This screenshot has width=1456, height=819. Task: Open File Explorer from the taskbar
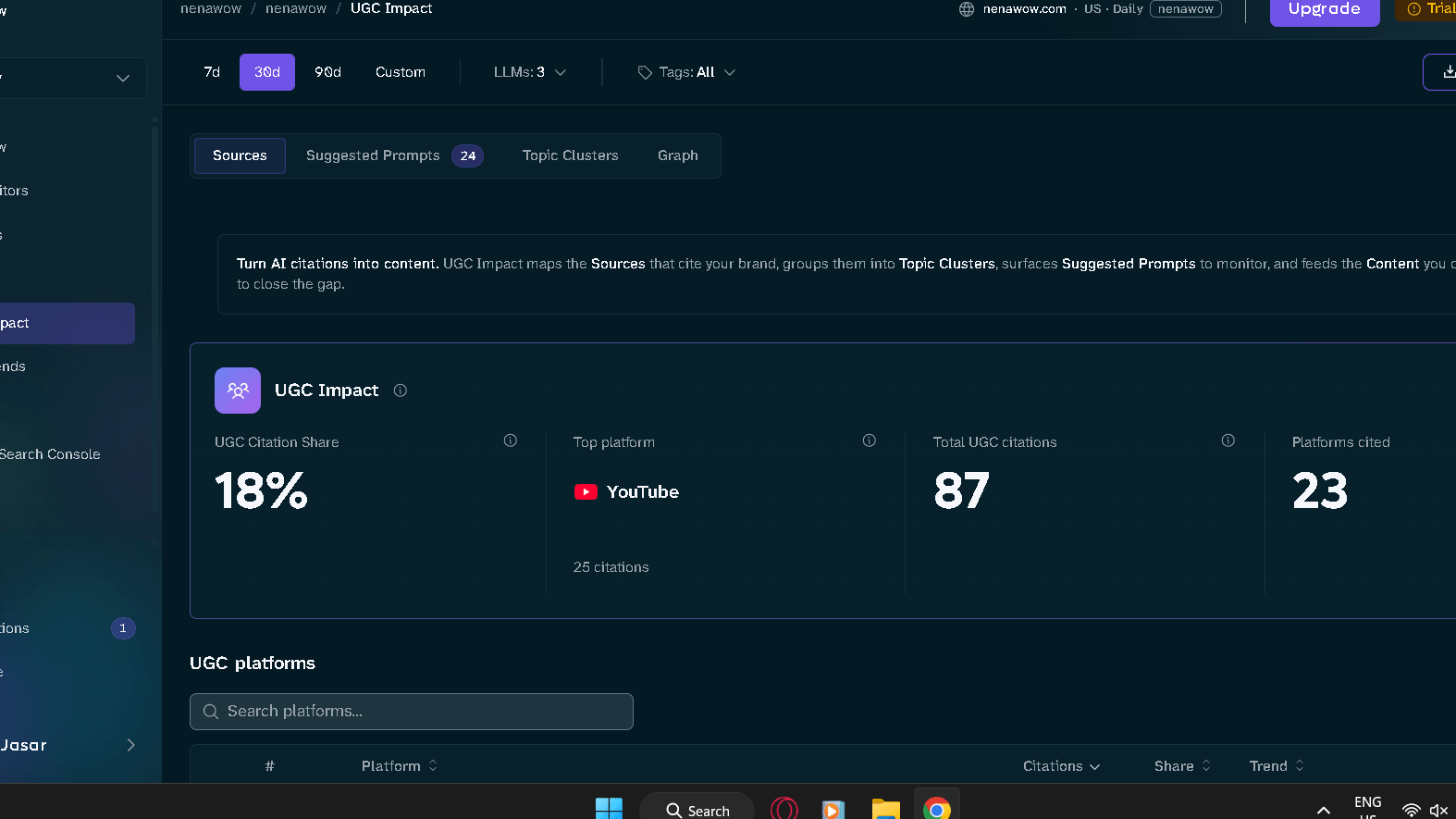(x=885, y=810)
